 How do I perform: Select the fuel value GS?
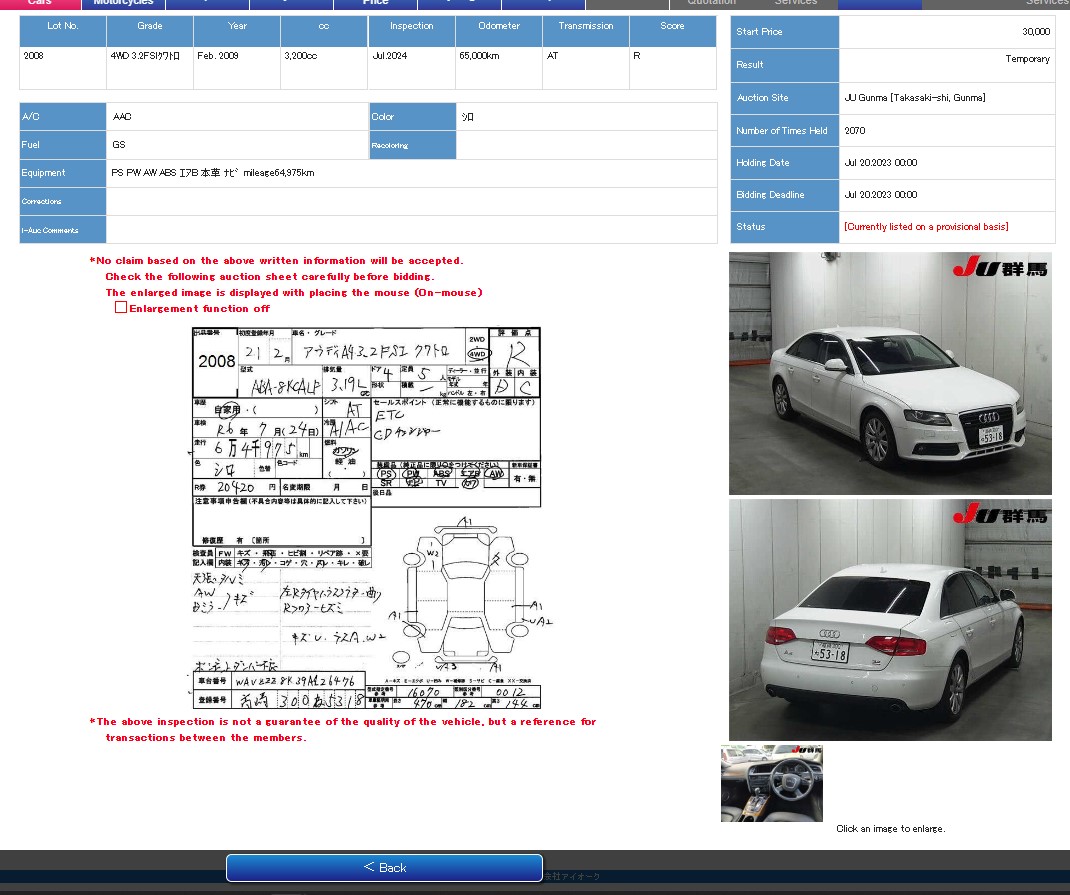tap(119, 145)
